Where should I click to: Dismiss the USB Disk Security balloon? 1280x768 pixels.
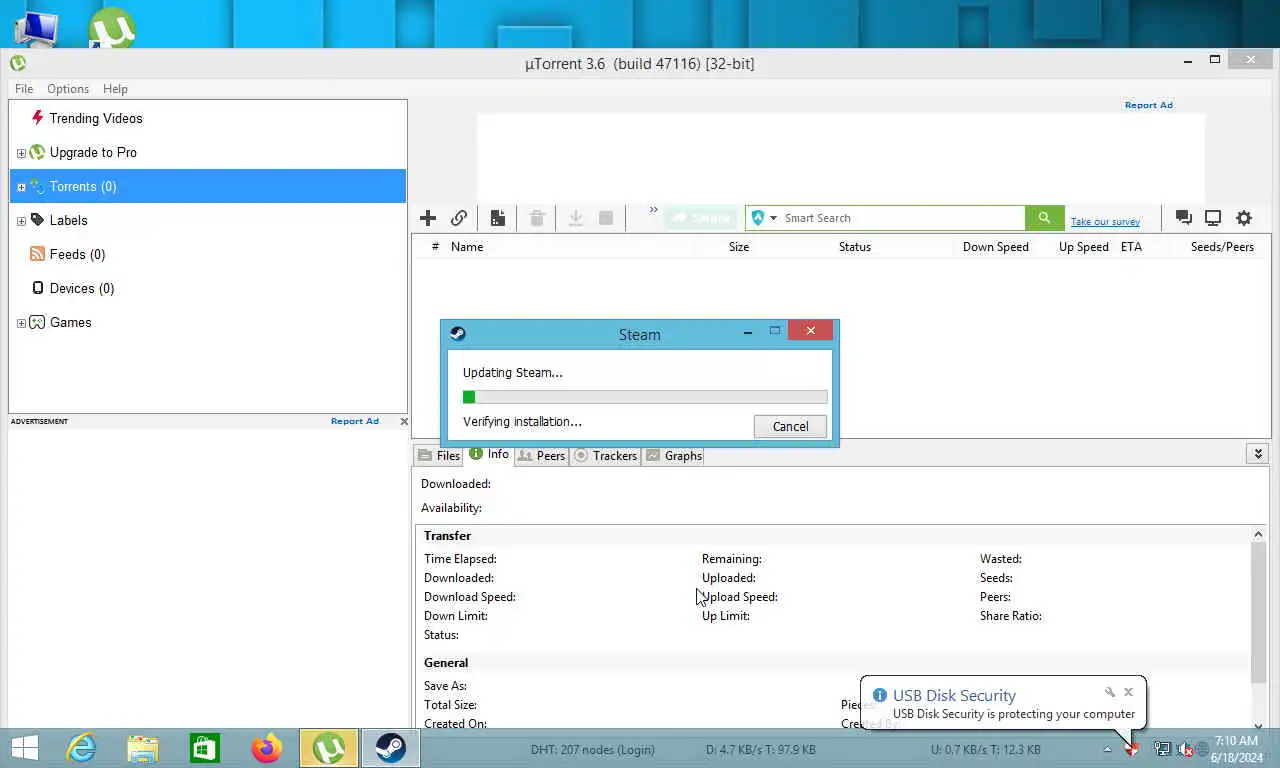(1128, 692)
